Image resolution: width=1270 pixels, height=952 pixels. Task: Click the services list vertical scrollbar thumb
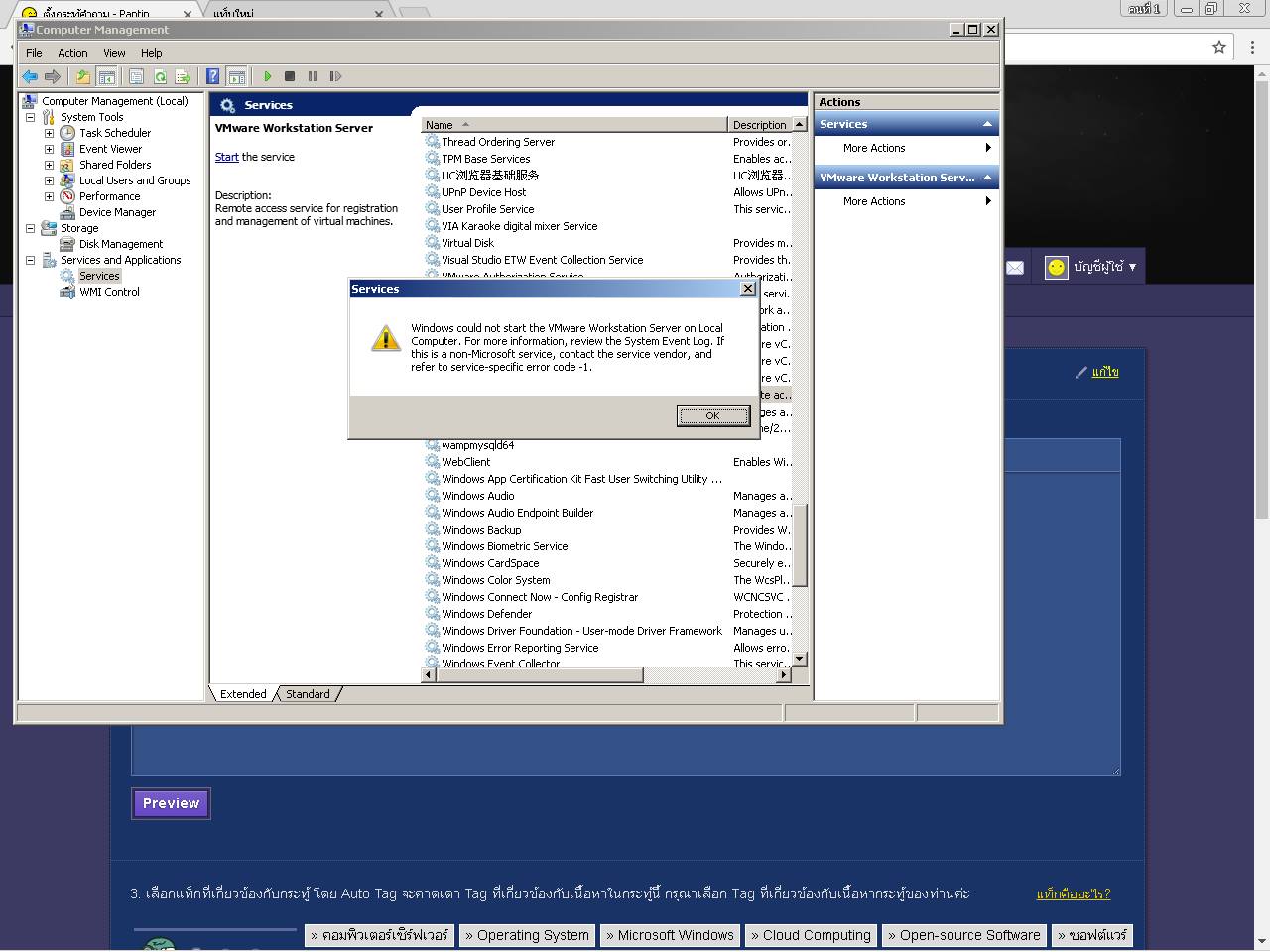tap(800, 545)
